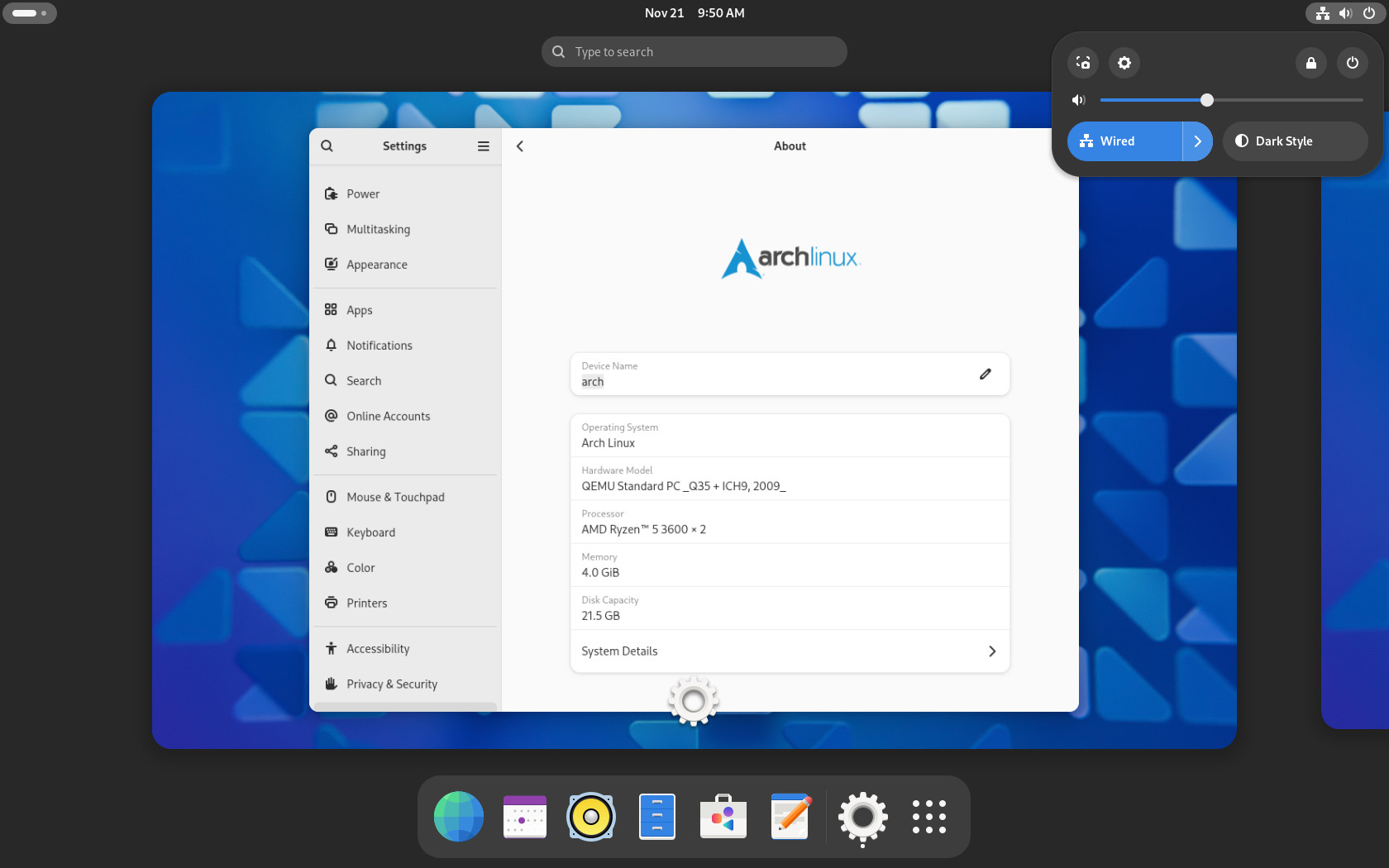
Task: Open settings via quick settings gear icon
Action: click(1124, 63)
